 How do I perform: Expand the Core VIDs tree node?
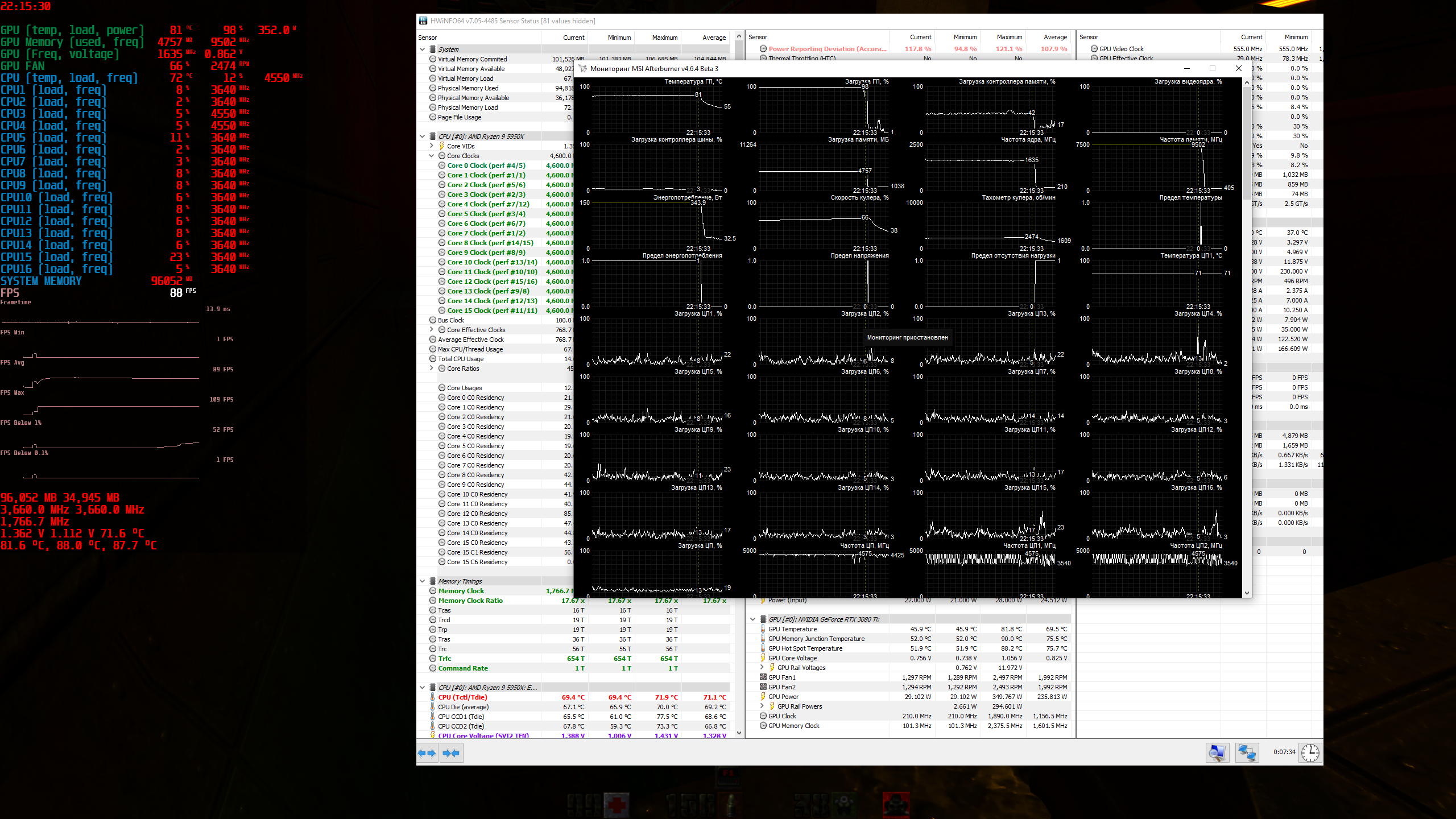tap(432, 146)
